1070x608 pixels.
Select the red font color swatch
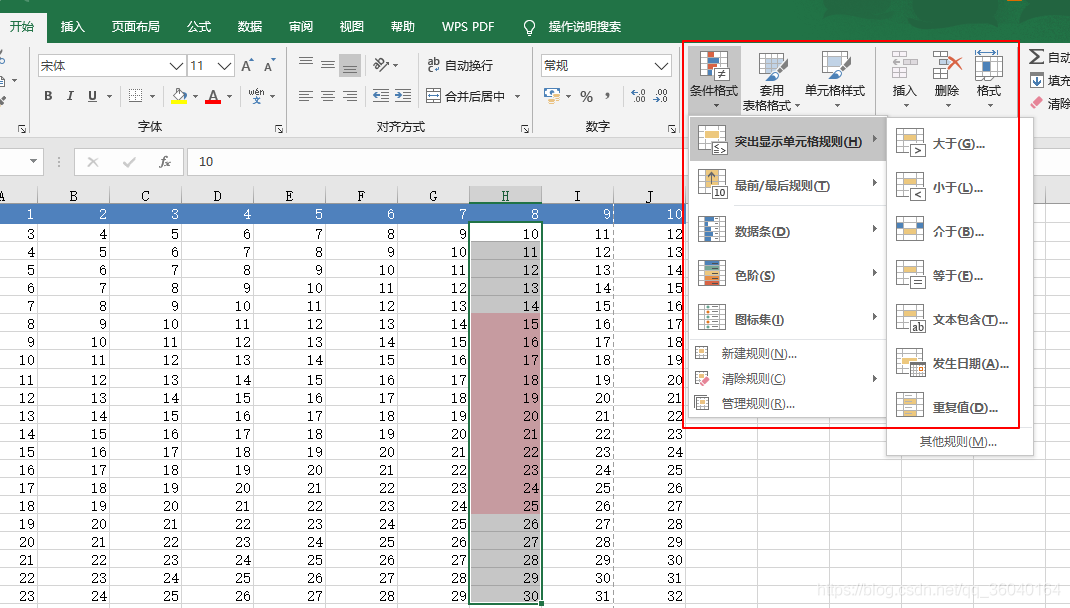pos(212,101)
